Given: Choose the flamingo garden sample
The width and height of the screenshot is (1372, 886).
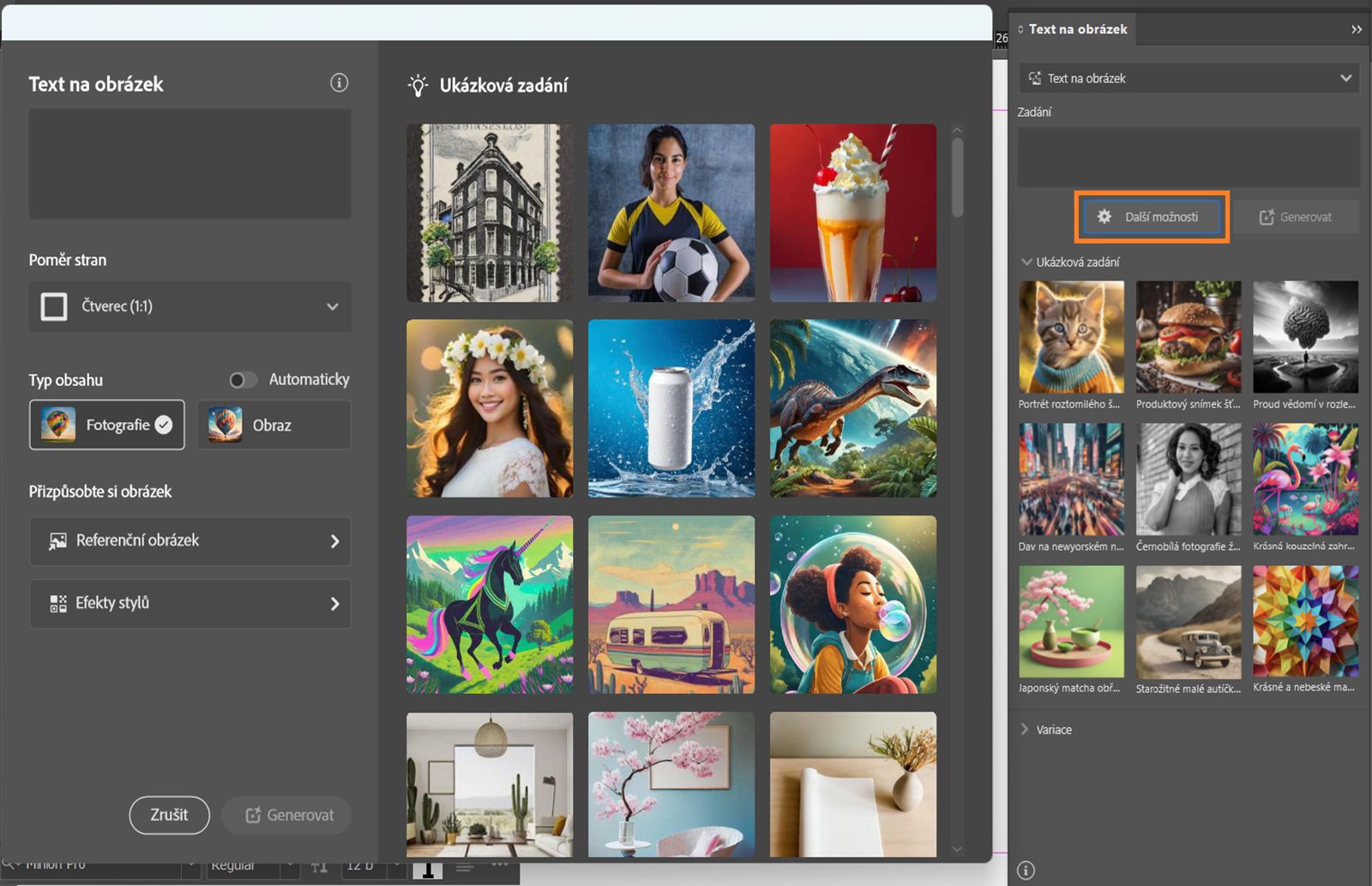Looking at the screenshot, I should click(x=1306, y=479).
